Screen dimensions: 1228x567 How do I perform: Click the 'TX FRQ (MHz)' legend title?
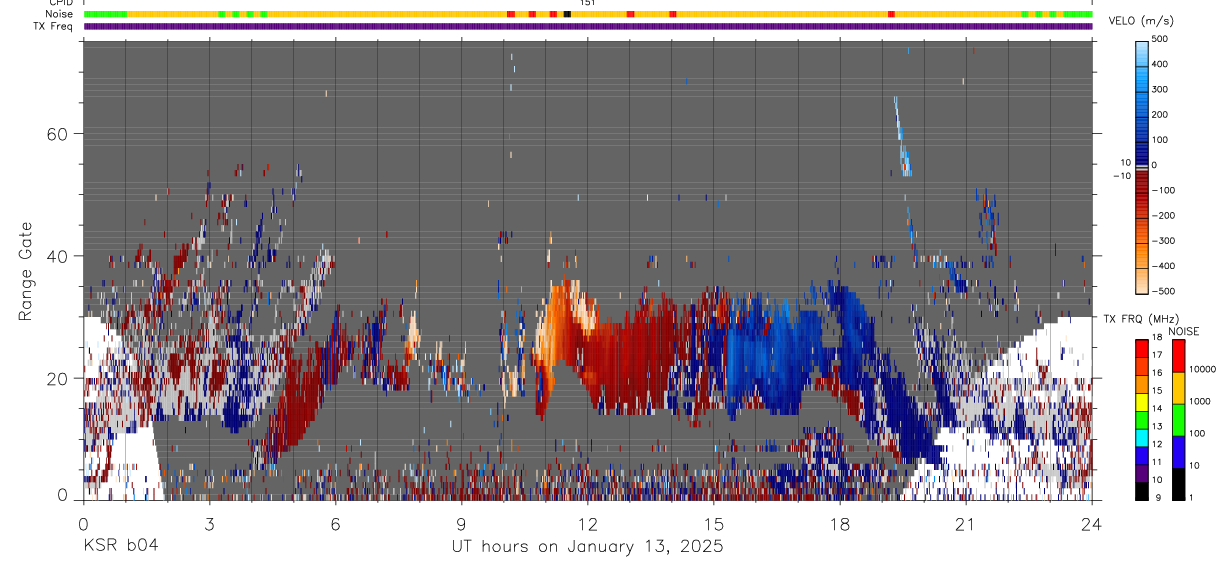click(1141, 319)
